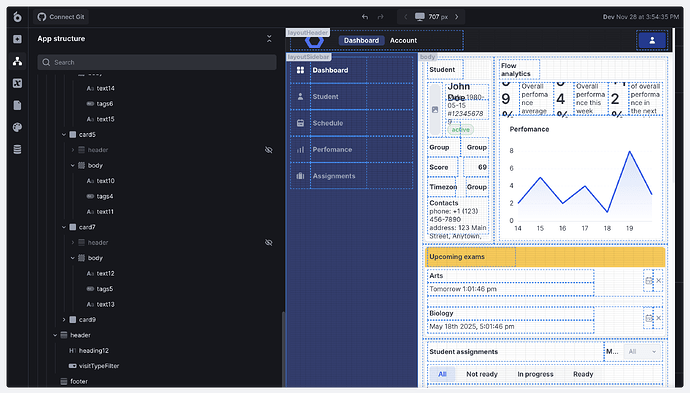Click the undo arrow in top bar
Screen dimensions: 690x393
point(365,17)
